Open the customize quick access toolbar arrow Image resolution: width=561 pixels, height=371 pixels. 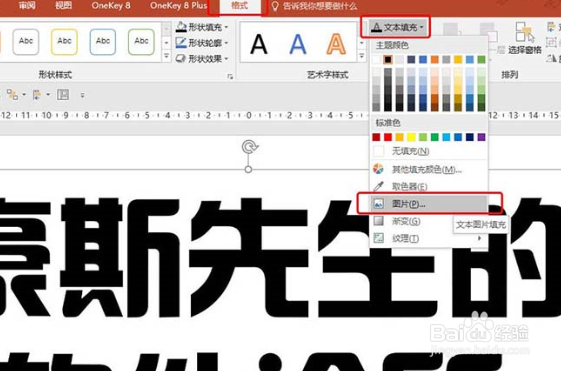pos(82,95)
